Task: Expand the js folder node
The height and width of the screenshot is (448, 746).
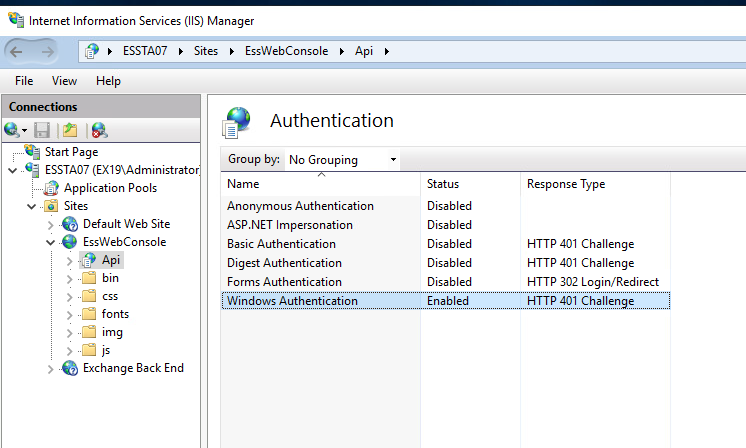Action: coord(69,351)
